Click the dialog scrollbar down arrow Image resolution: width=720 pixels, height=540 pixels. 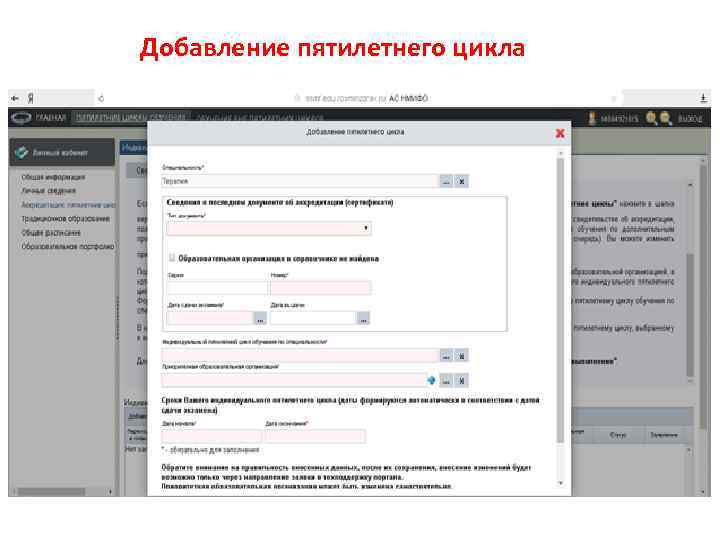point(560,483)
